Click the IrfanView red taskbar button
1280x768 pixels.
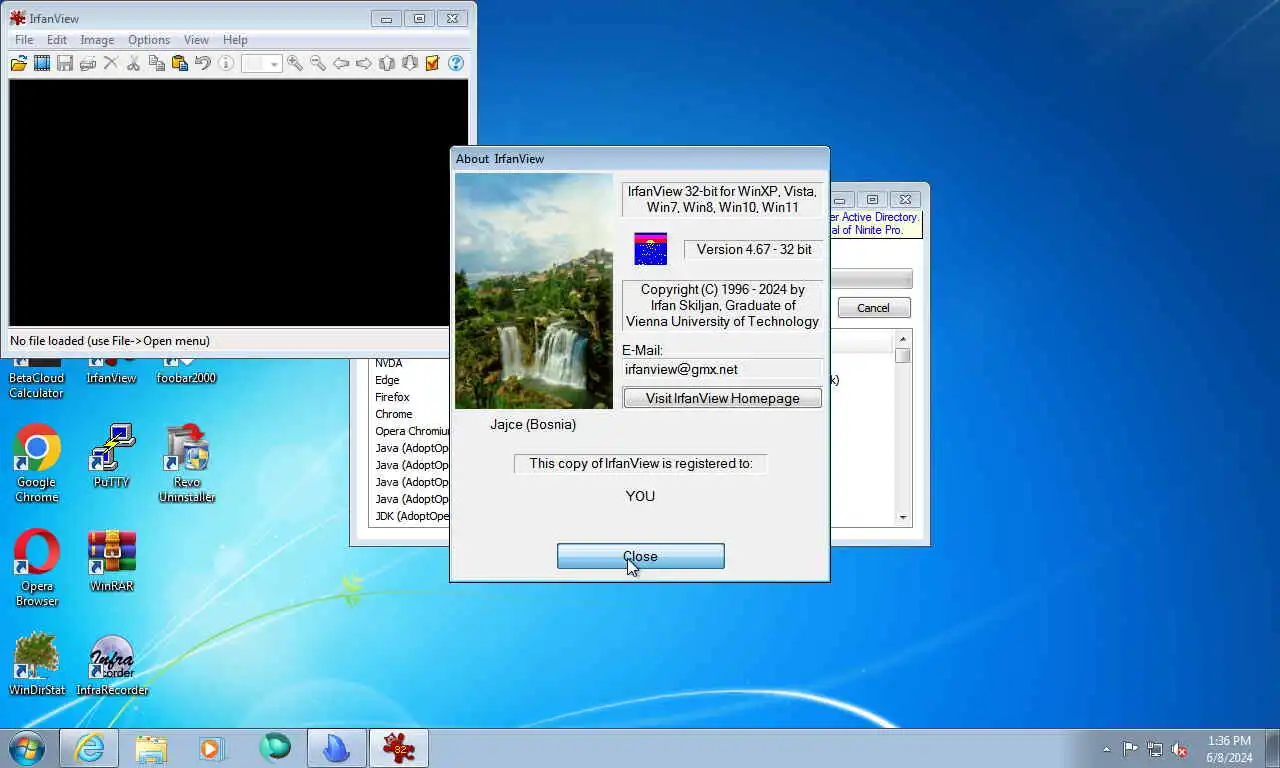(399, 748)
